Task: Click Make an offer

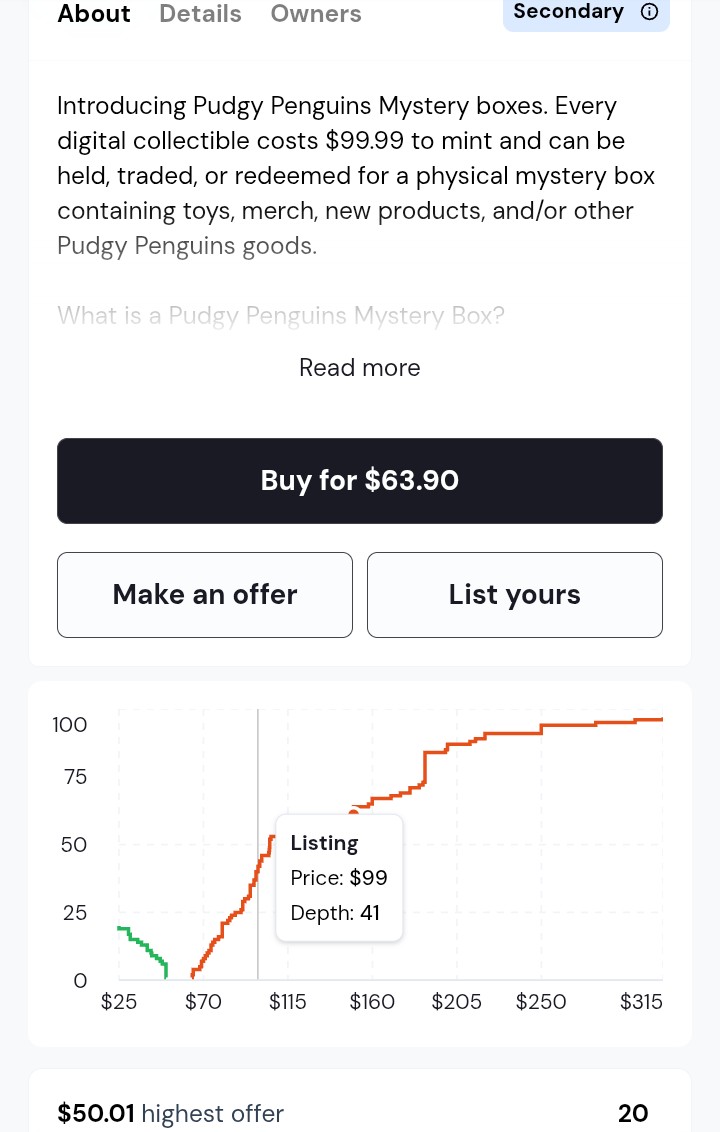Action: coord(205,595)
